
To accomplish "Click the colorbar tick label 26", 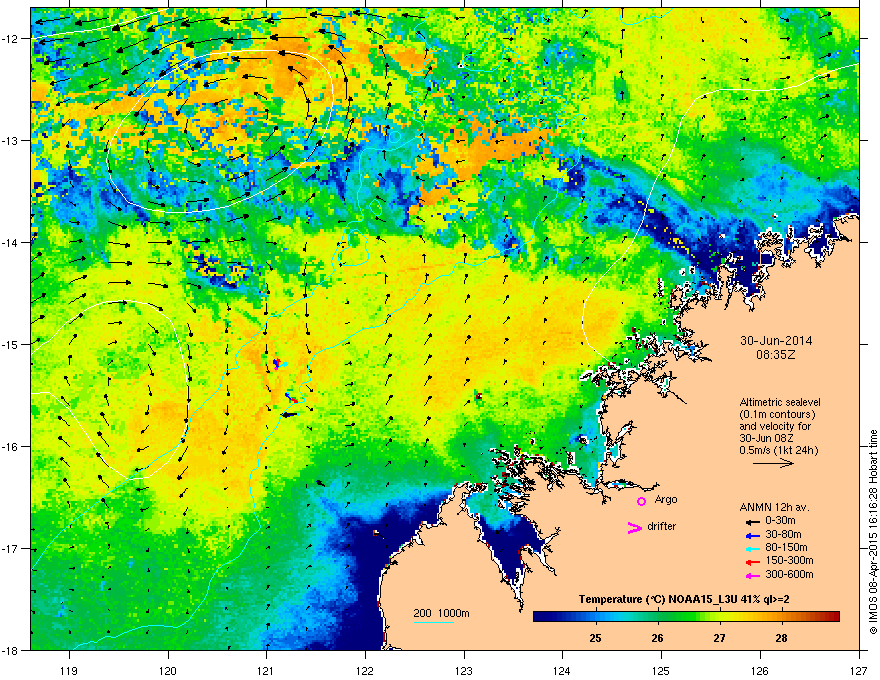I will [657, 638].
